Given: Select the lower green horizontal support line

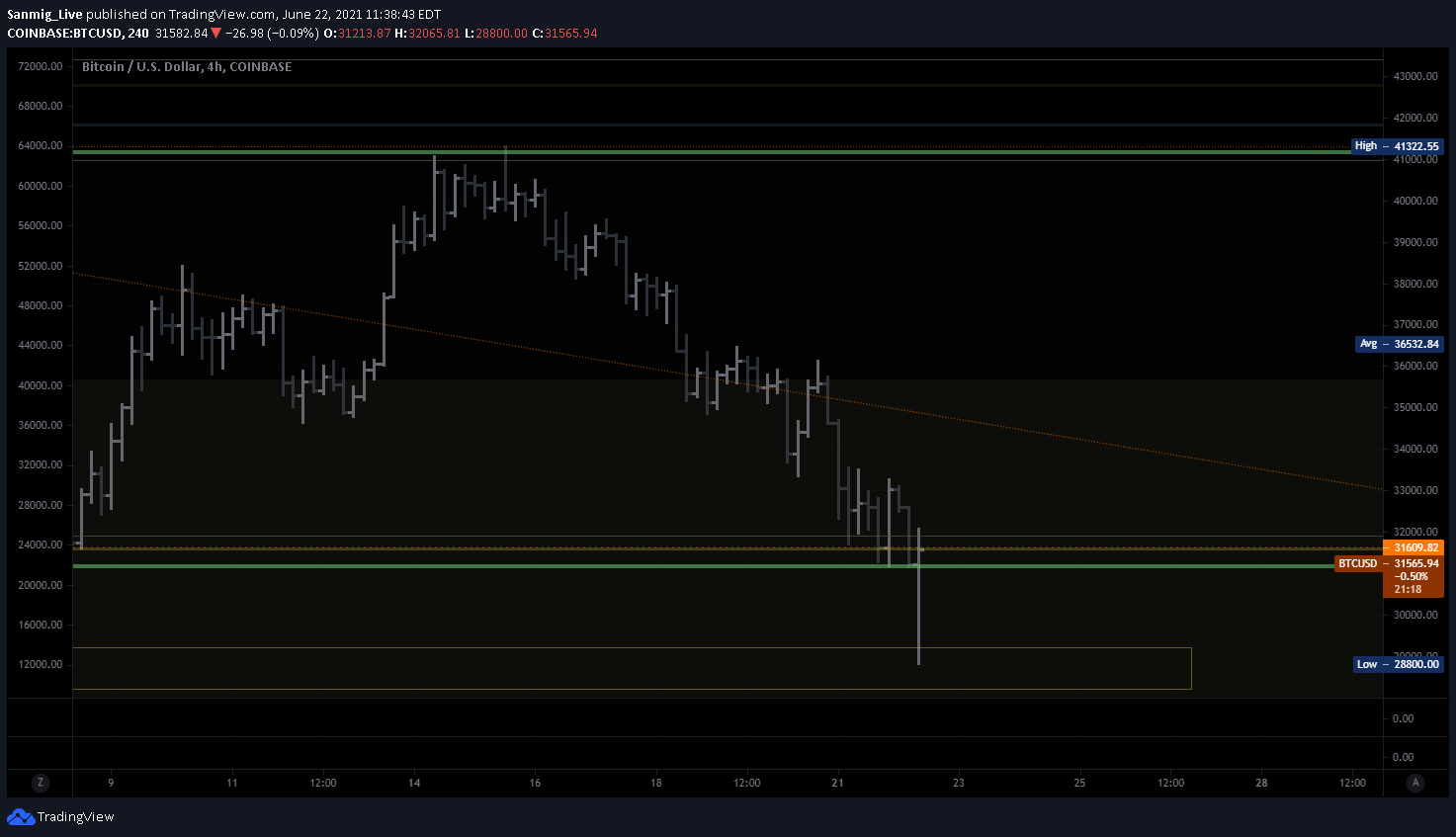Looking at the screenshot, I should point(704,566).
